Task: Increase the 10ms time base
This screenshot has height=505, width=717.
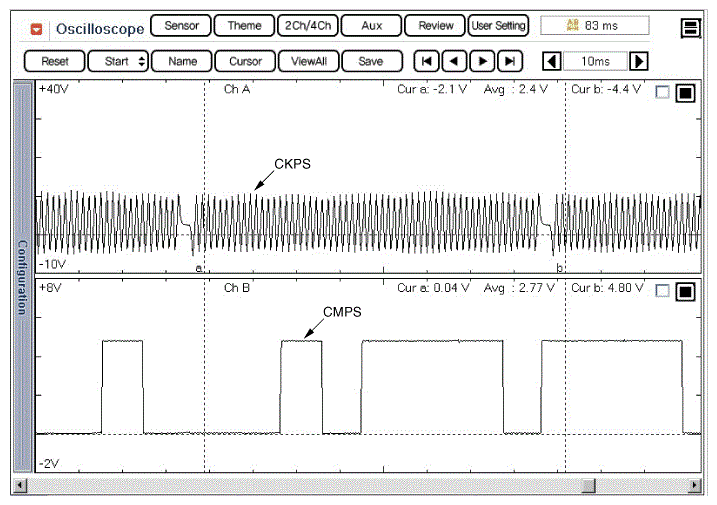Action: coord(639,61)
